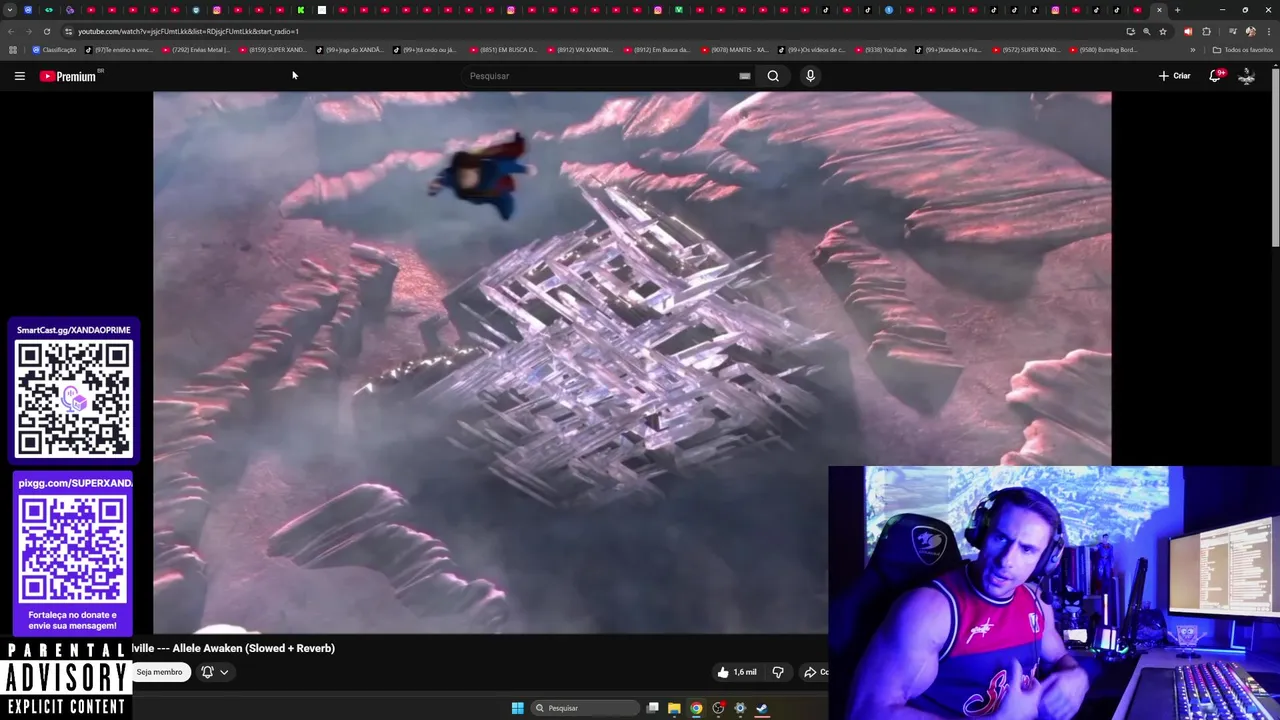
Task: Open the YouTube hamburger guide menu
Action: 19,76
